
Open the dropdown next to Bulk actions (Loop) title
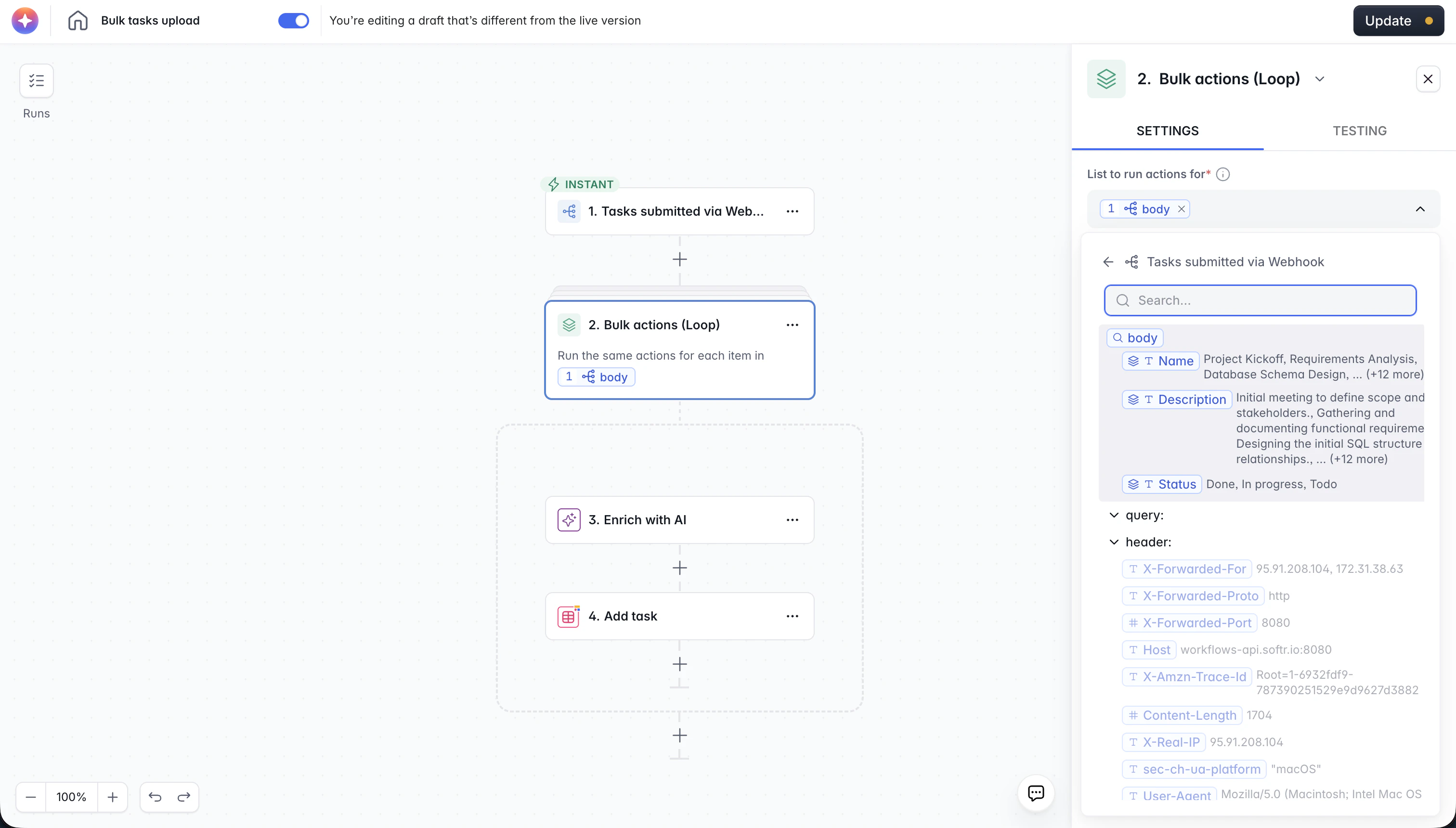1320,78
